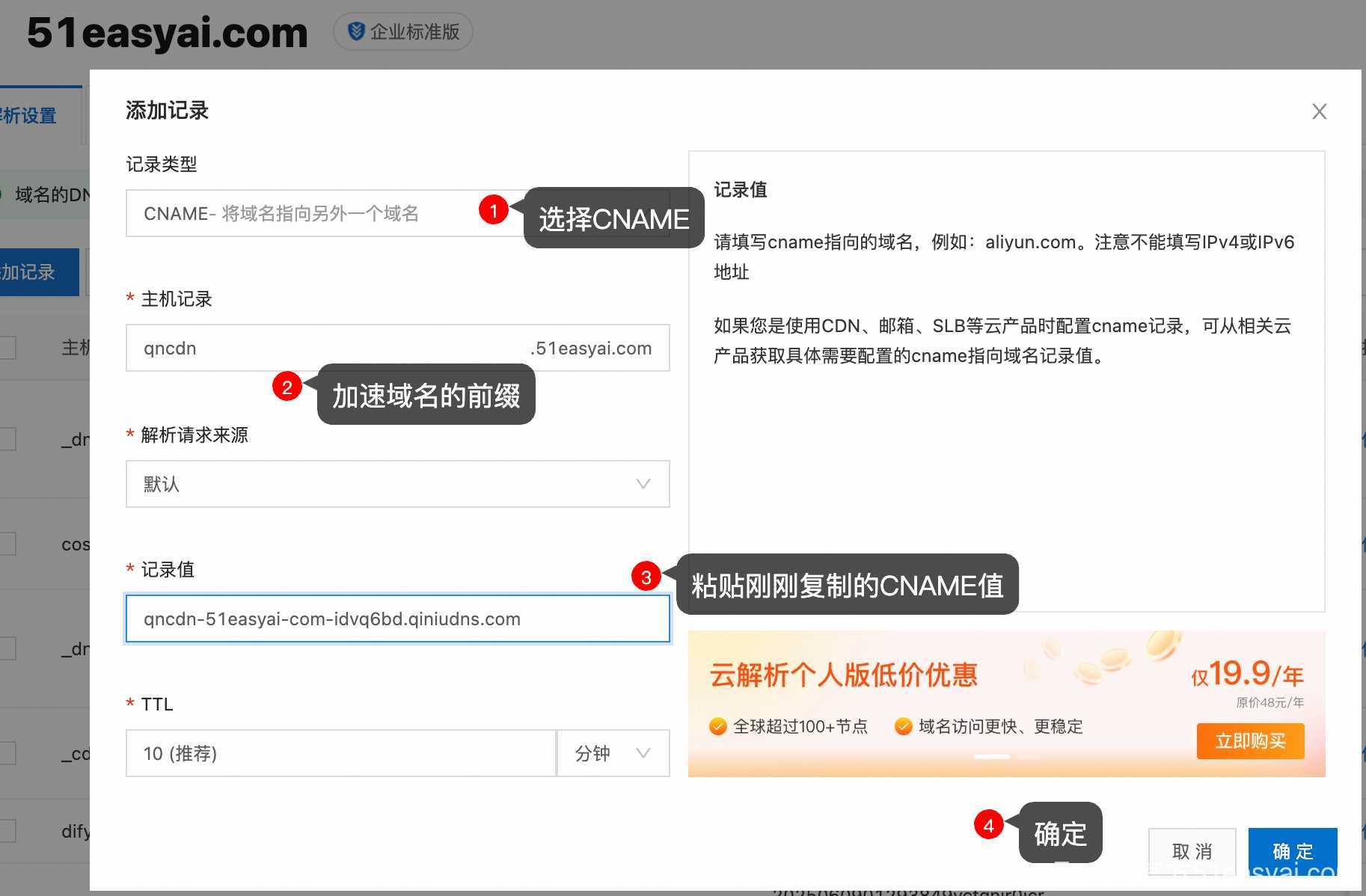Tick the header checkbox next to 主机 column
The width and height of the screenshot is (1366, 896).
point(7,348)
